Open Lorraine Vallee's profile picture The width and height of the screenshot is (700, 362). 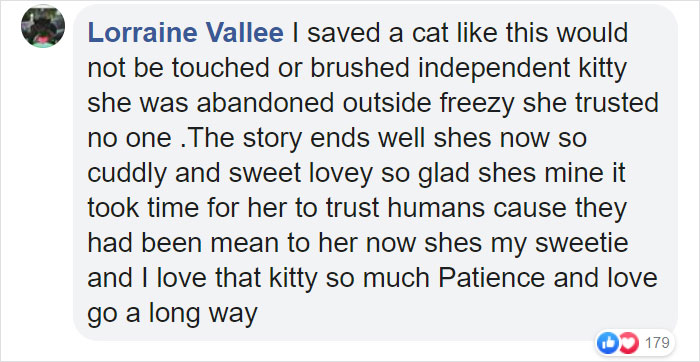[43, 25]
